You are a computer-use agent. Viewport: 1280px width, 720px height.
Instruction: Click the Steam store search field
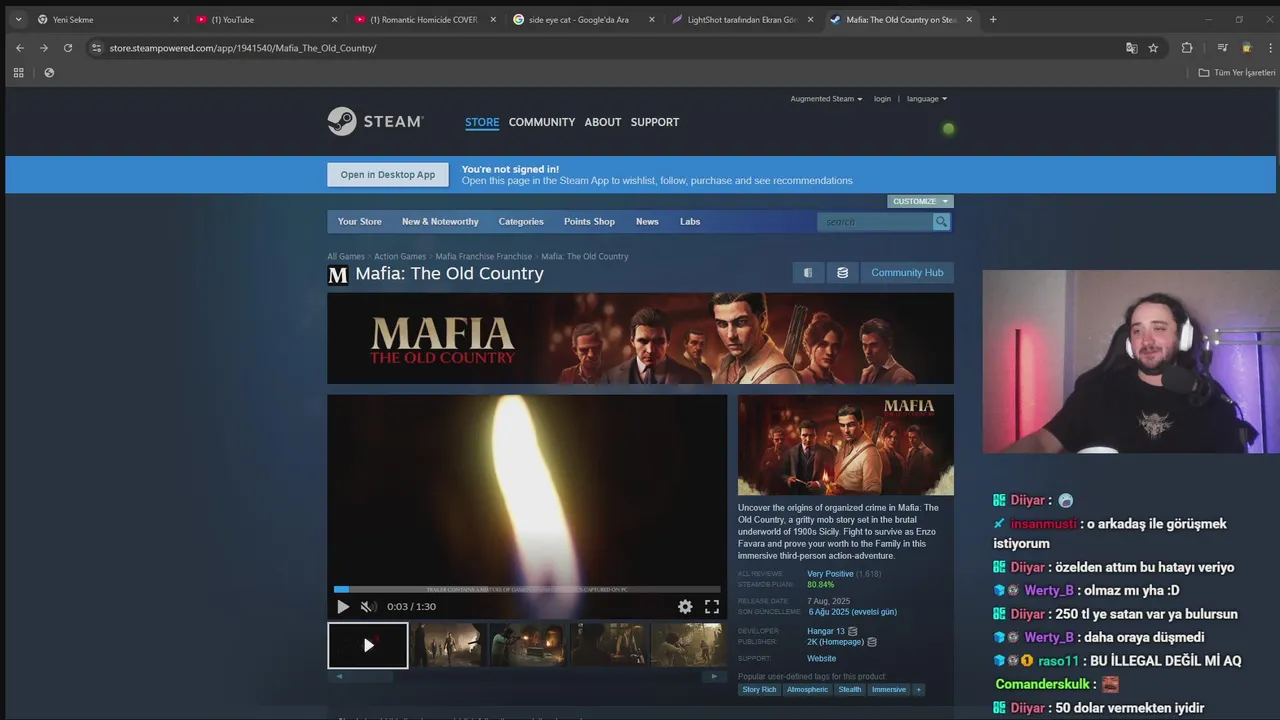875,222
